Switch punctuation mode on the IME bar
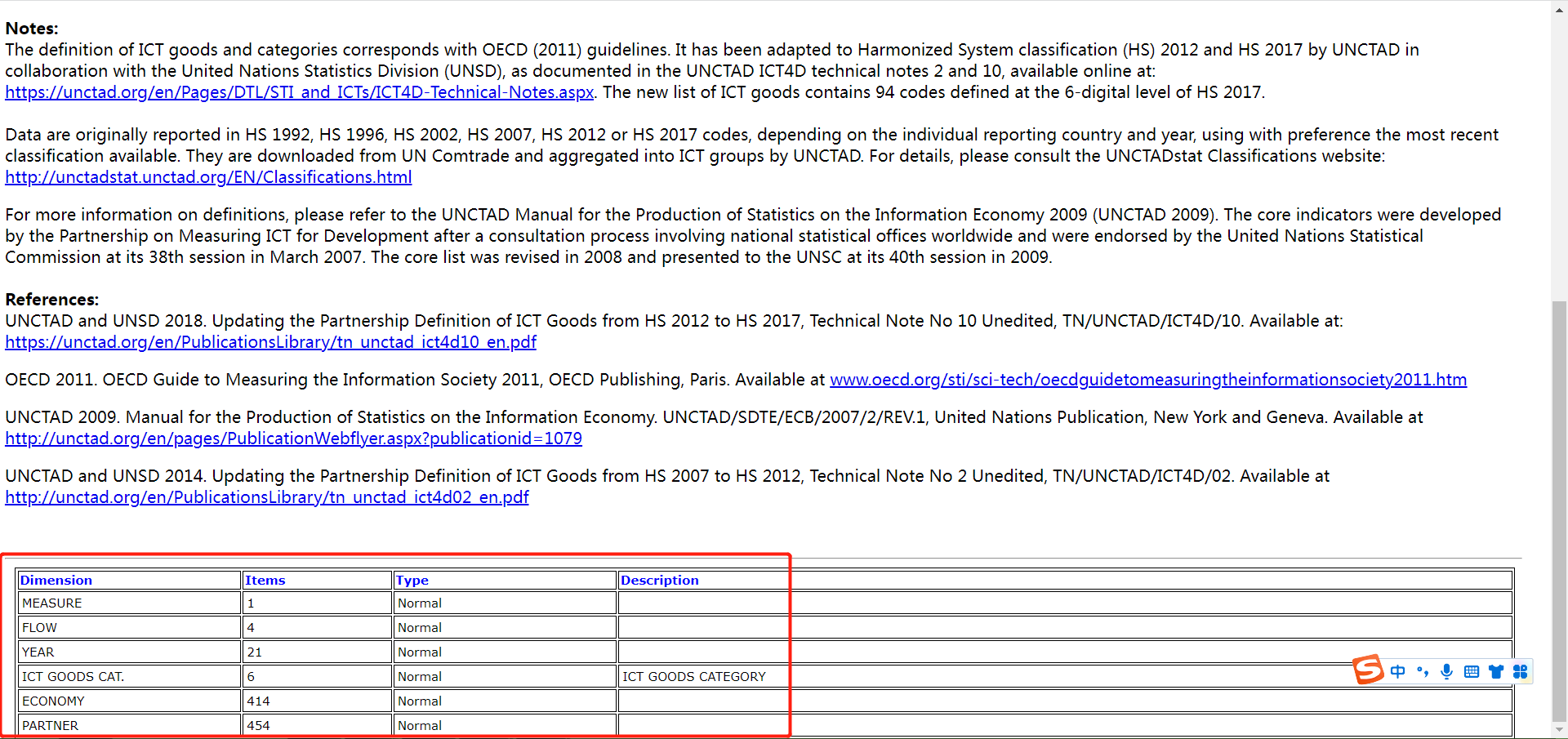The width and height of the screenshot is (1568, 739). (1423, 671)
